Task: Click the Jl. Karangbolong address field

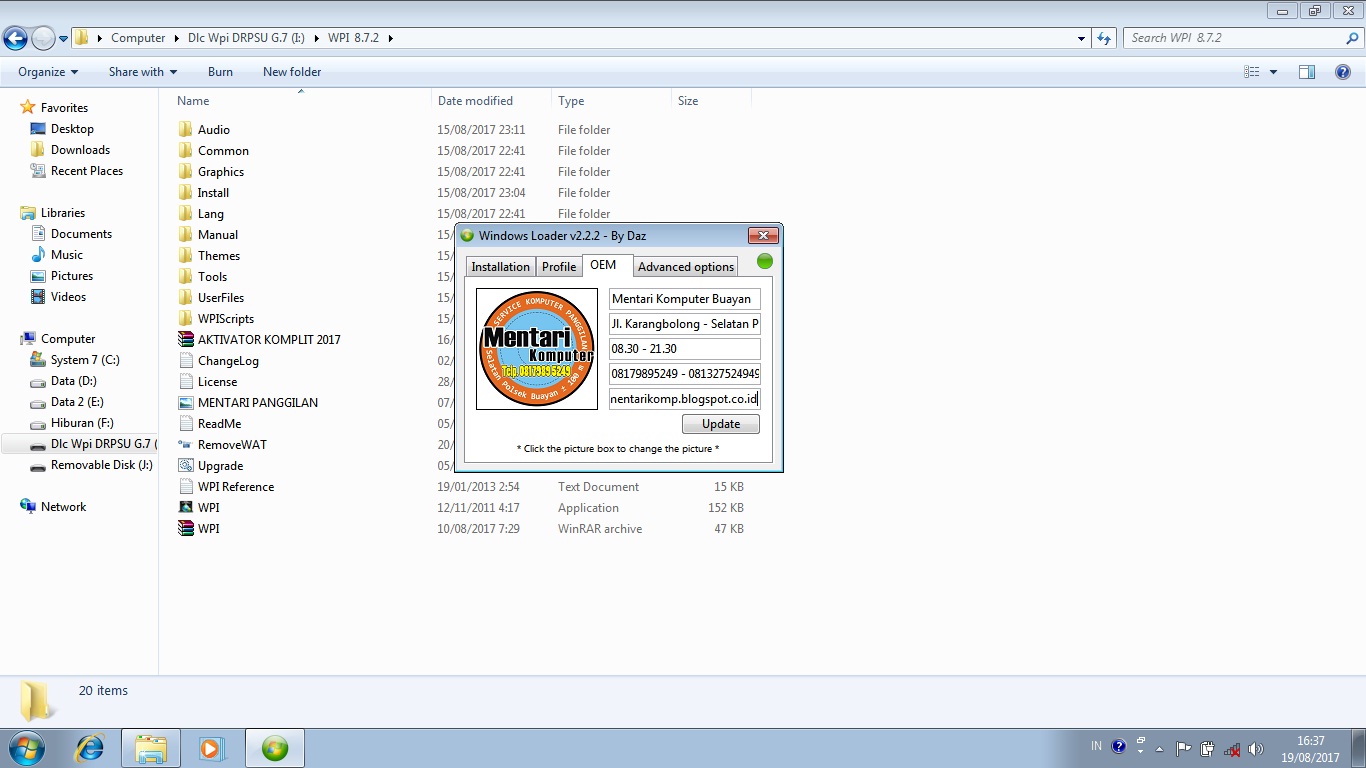Action: [685, 324]
